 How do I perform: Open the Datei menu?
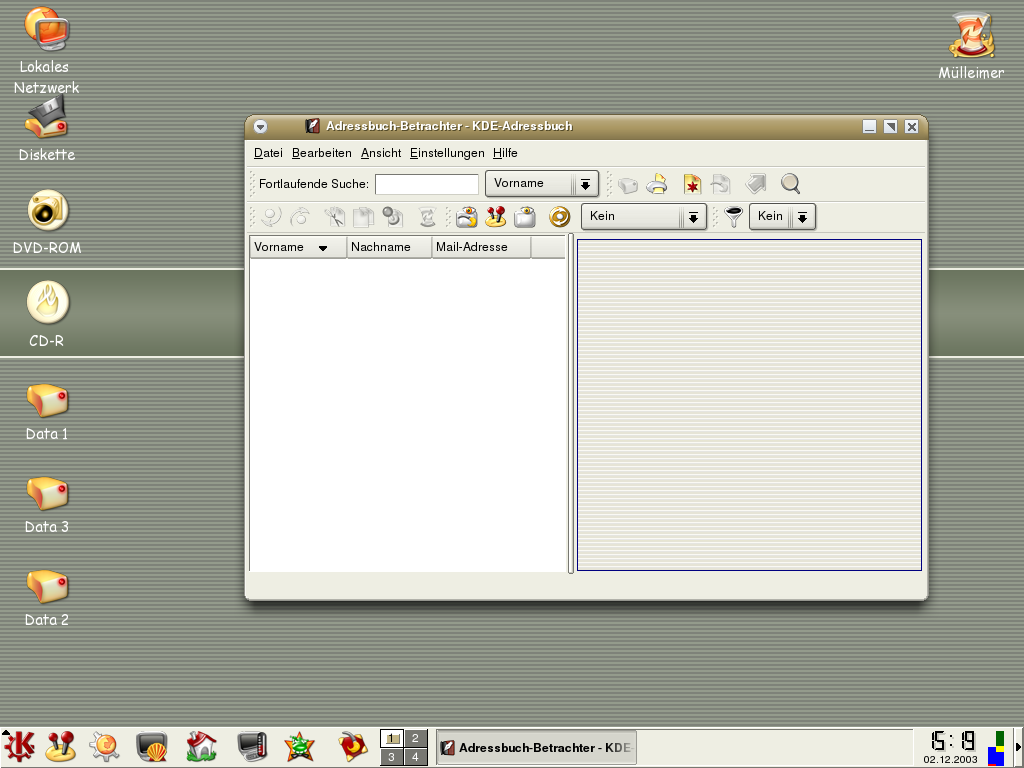[268, 153]
